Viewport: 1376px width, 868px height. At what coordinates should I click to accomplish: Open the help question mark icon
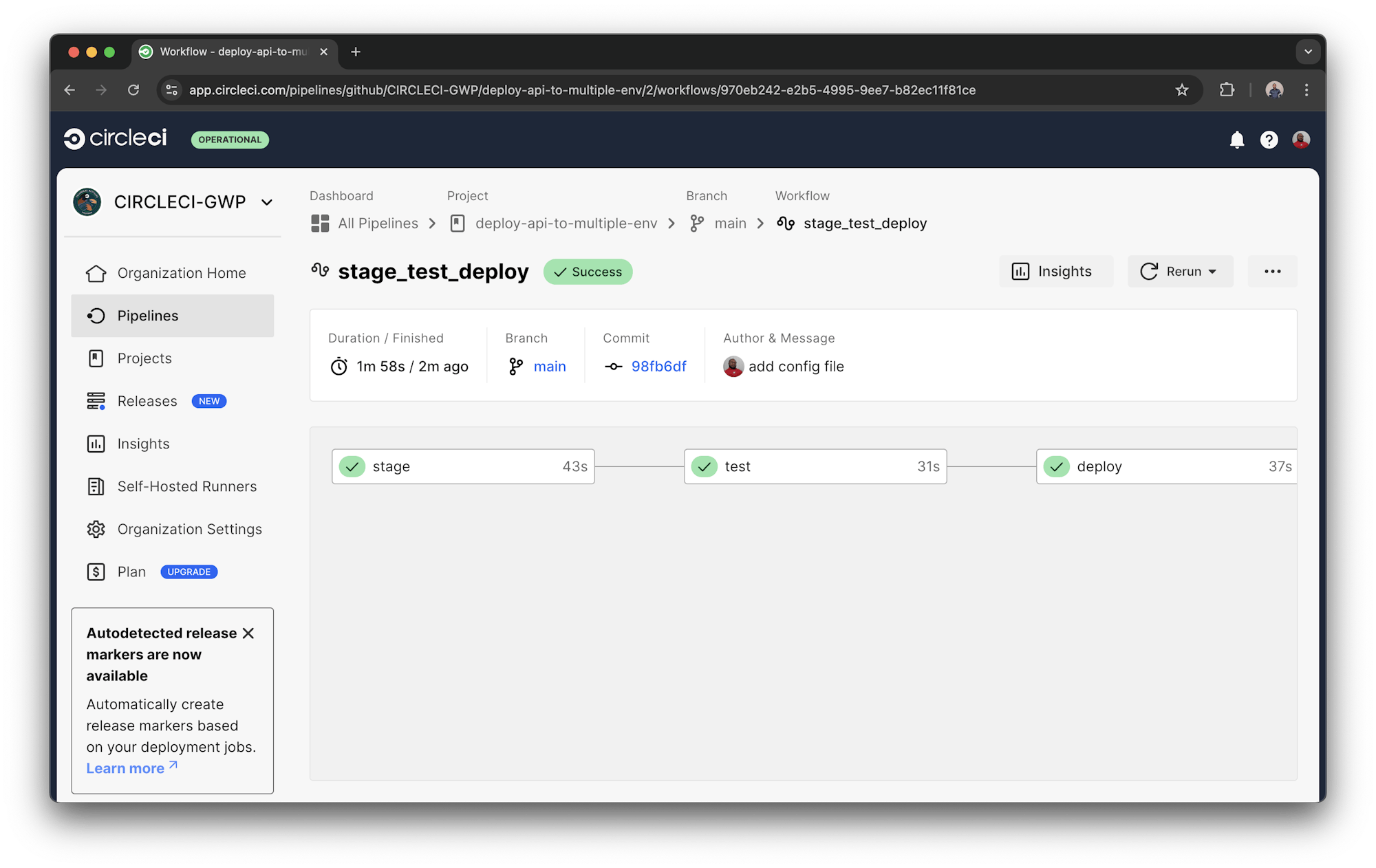tap(1269, 140)
